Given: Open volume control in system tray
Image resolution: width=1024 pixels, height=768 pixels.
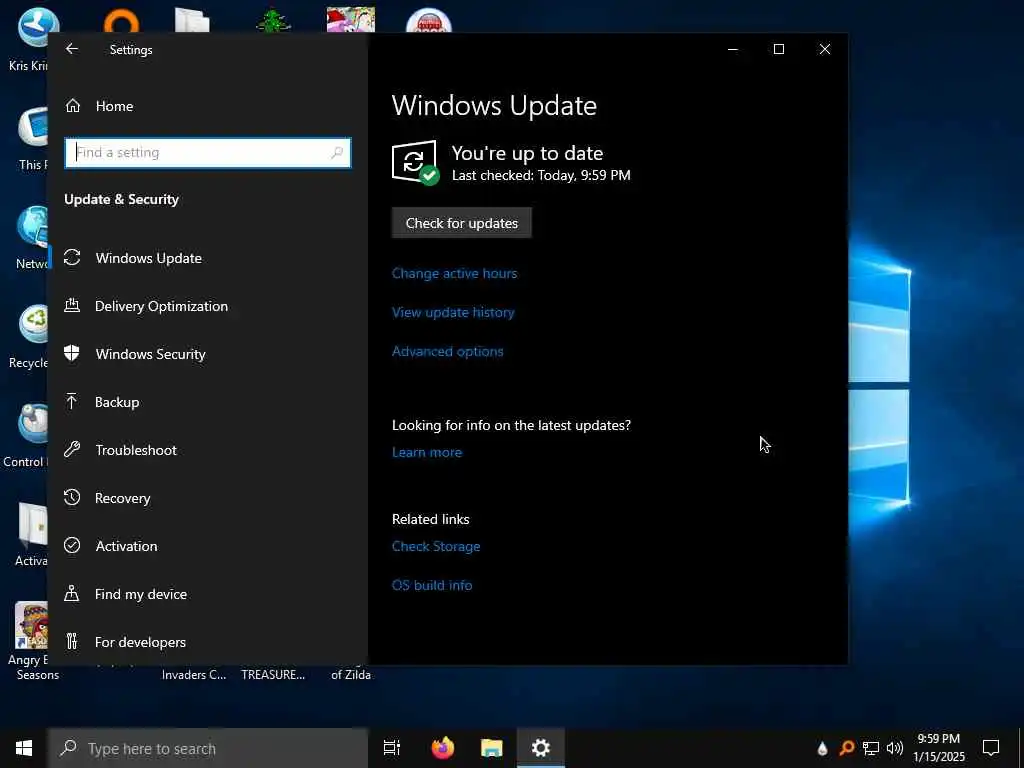Looking at the screenshot, I should (x=895, y=748).
